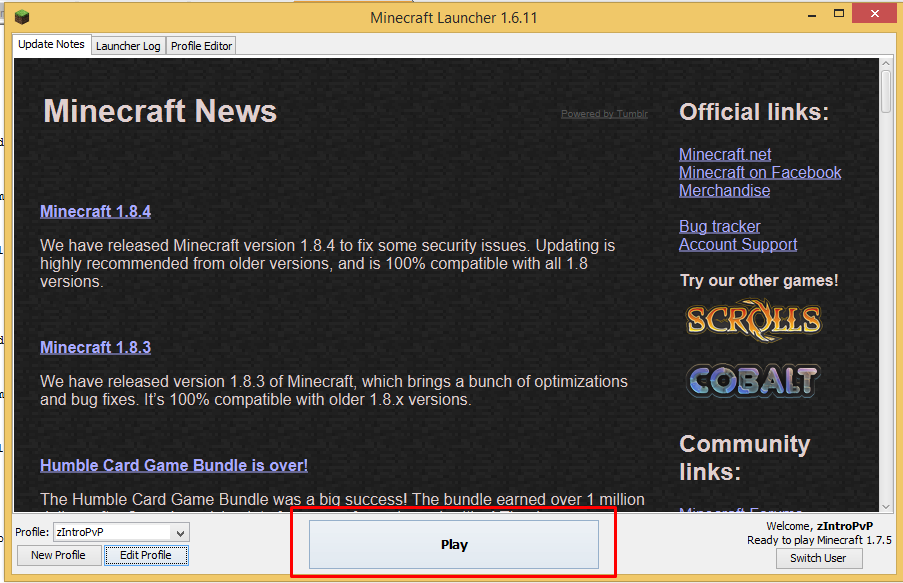The width and height of the screenshot is (903, 583).
Task: Open the Cobalt game logo
Action: 754,381
